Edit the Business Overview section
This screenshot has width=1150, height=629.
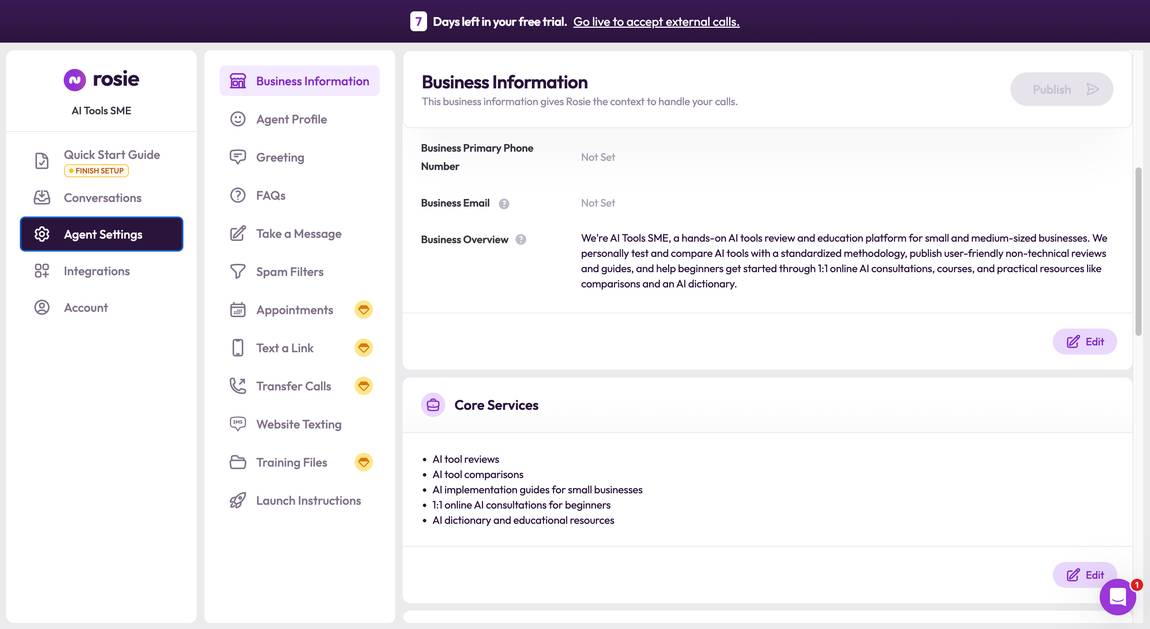(1085, 342)
